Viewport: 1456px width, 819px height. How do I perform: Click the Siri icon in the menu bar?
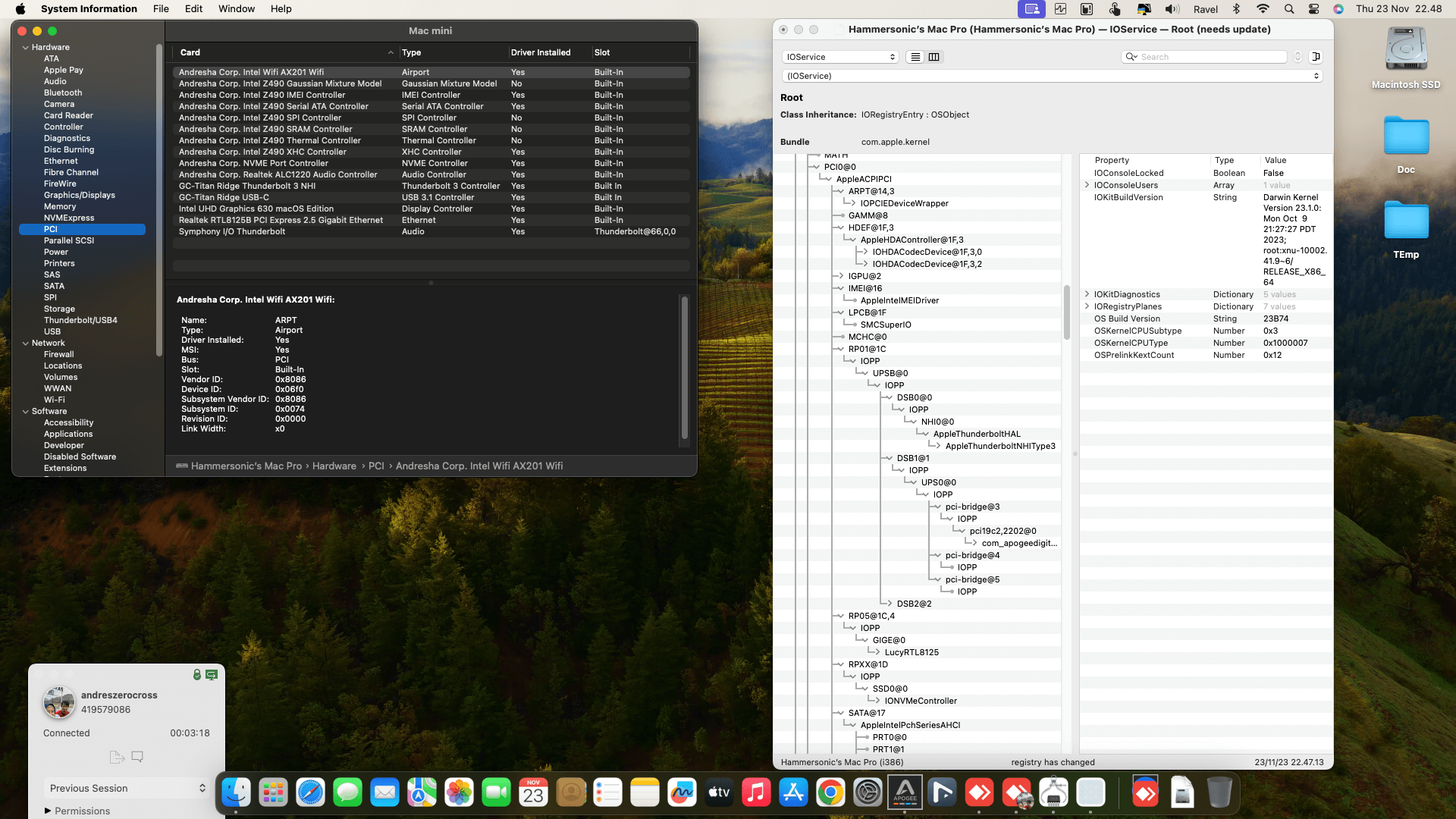coord(1338,9)
